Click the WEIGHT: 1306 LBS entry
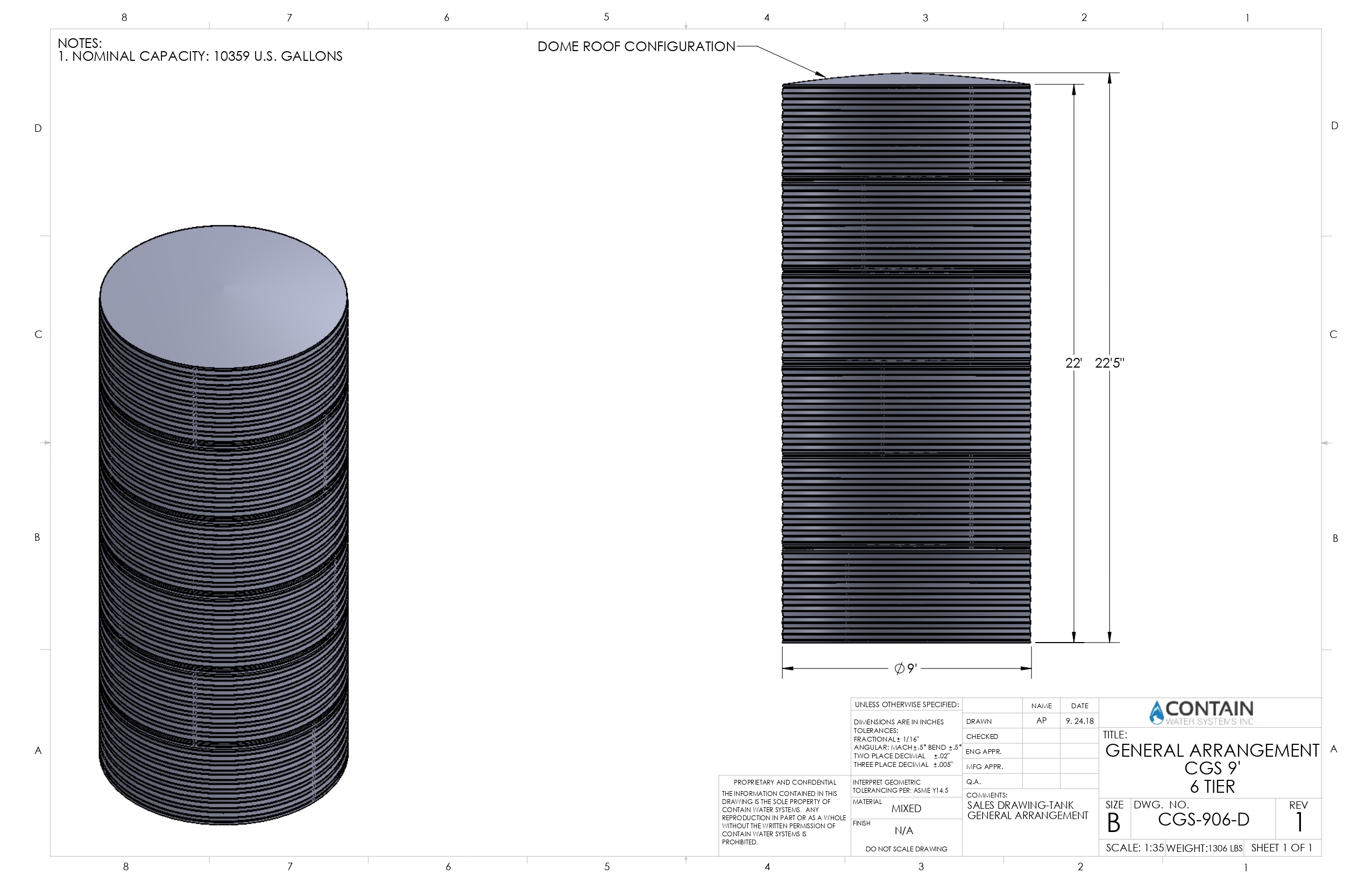 point(1204,848)
